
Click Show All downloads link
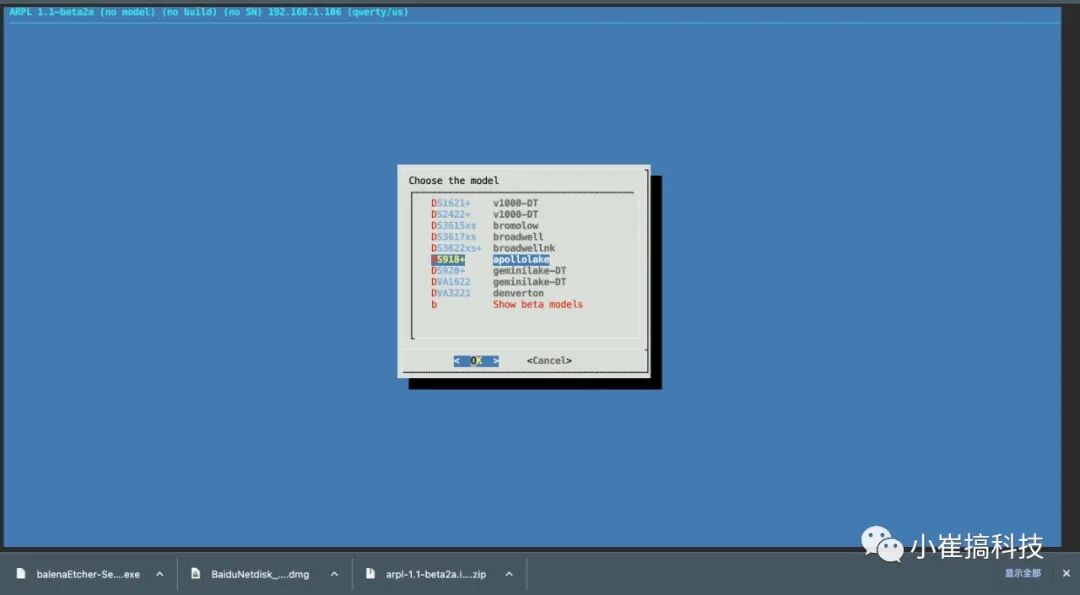point(1023,573)
